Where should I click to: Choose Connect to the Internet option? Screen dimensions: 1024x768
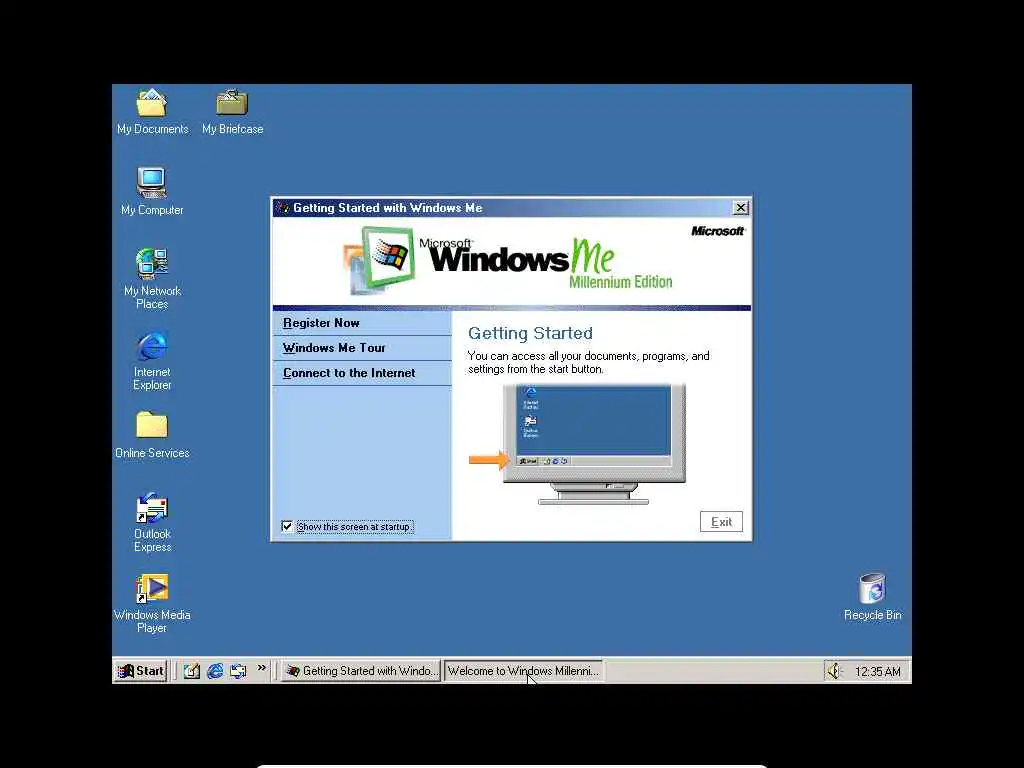click(362, 373)
